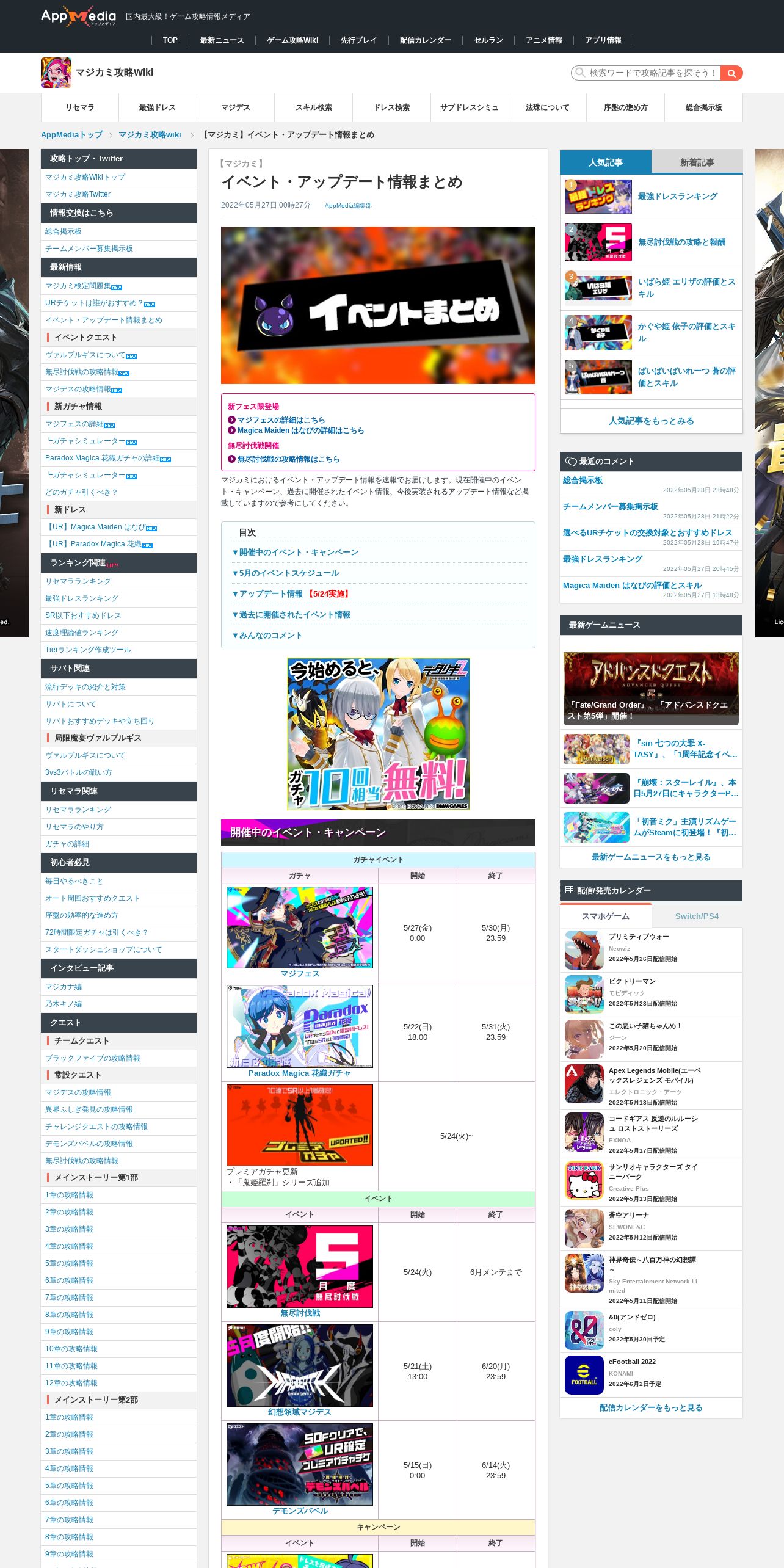784x1568 pixels.
Task: Switch to the 人気記事 tab
Action: pos(606,162)
